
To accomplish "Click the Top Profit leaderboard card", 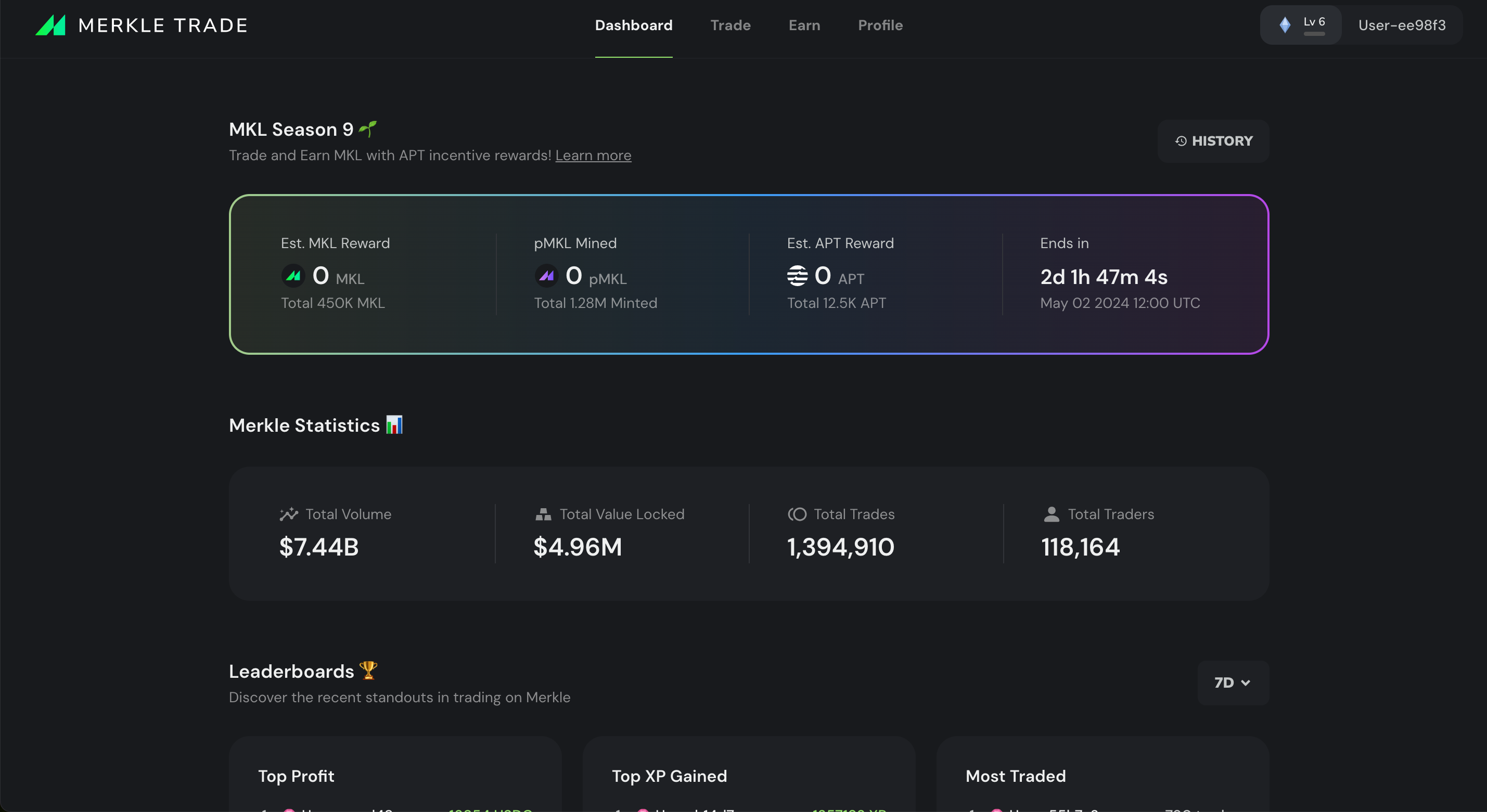I will 395,776.
